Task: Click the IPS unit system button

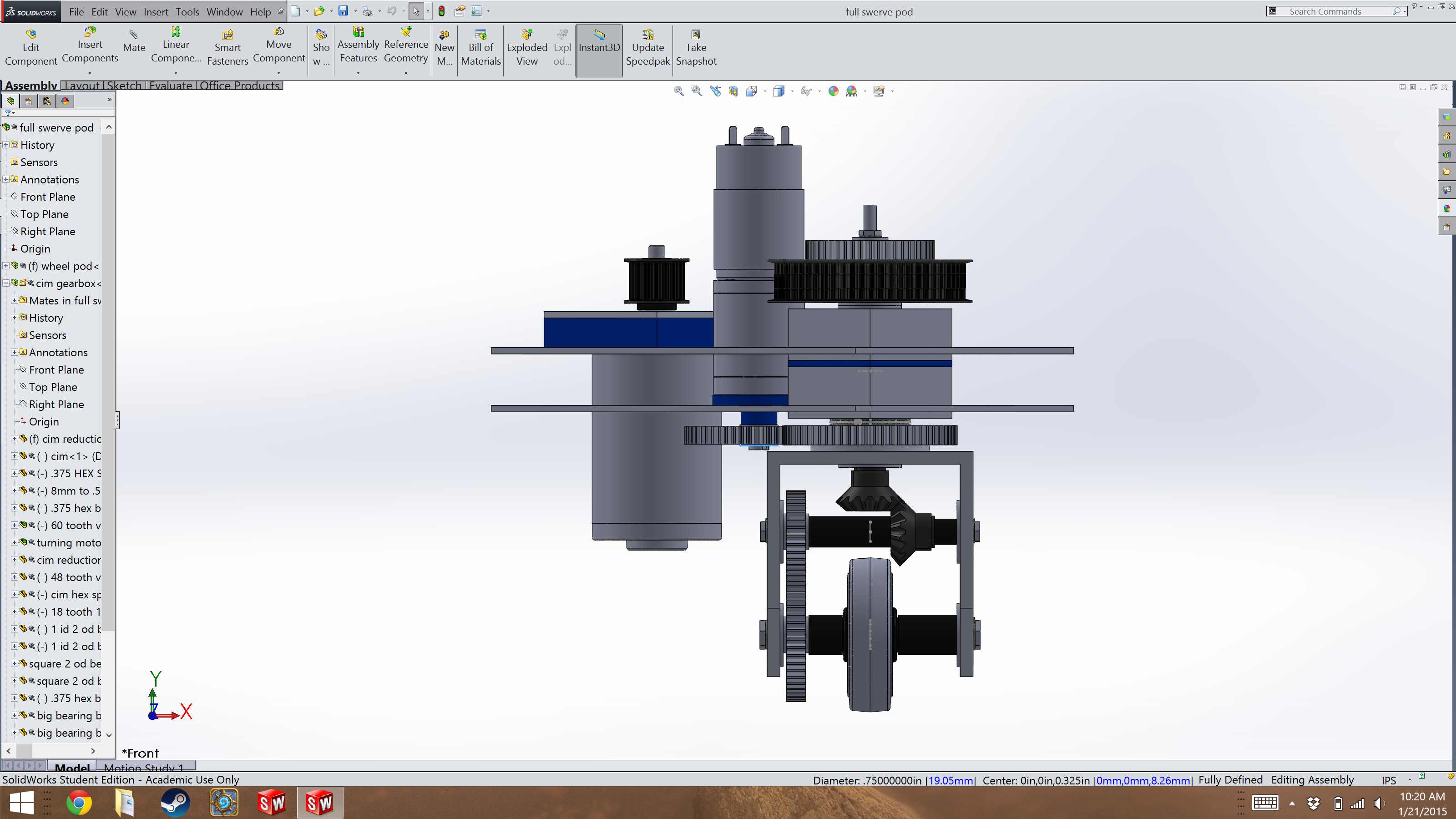Action: point(1389,780)
